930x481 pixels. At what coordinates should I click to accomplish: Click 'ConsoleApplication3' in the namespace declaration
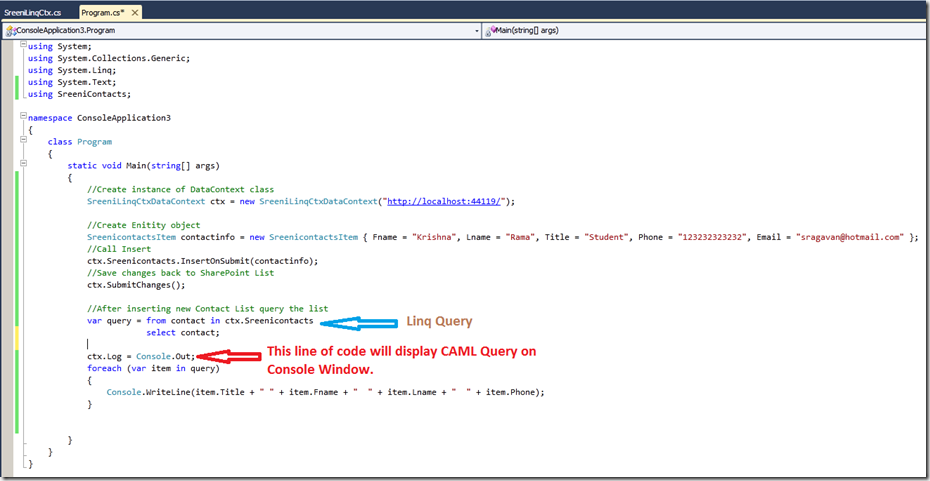(124, 118)
